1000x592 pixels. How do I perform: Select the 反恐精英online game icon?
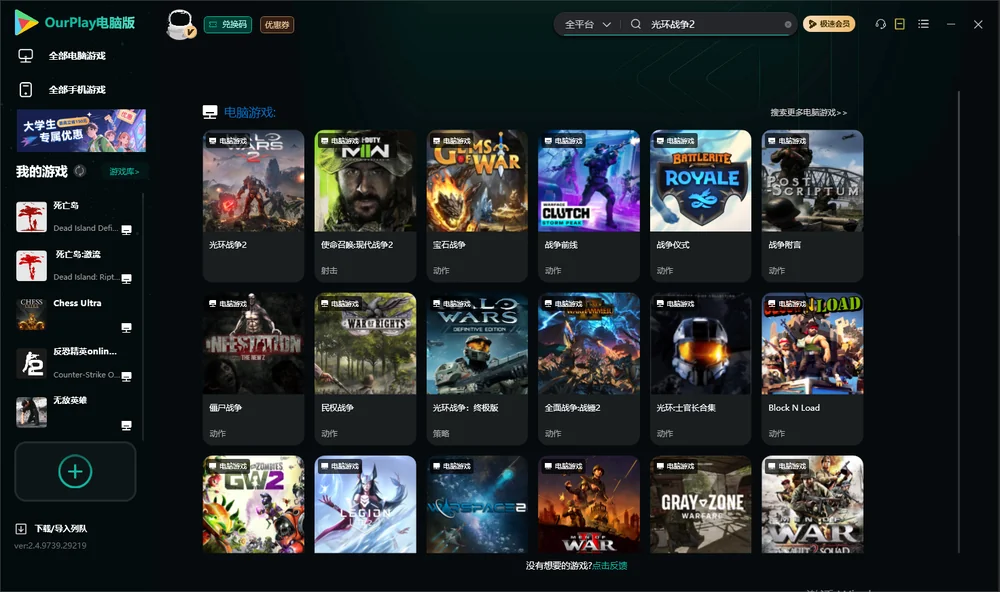(31, 364)
